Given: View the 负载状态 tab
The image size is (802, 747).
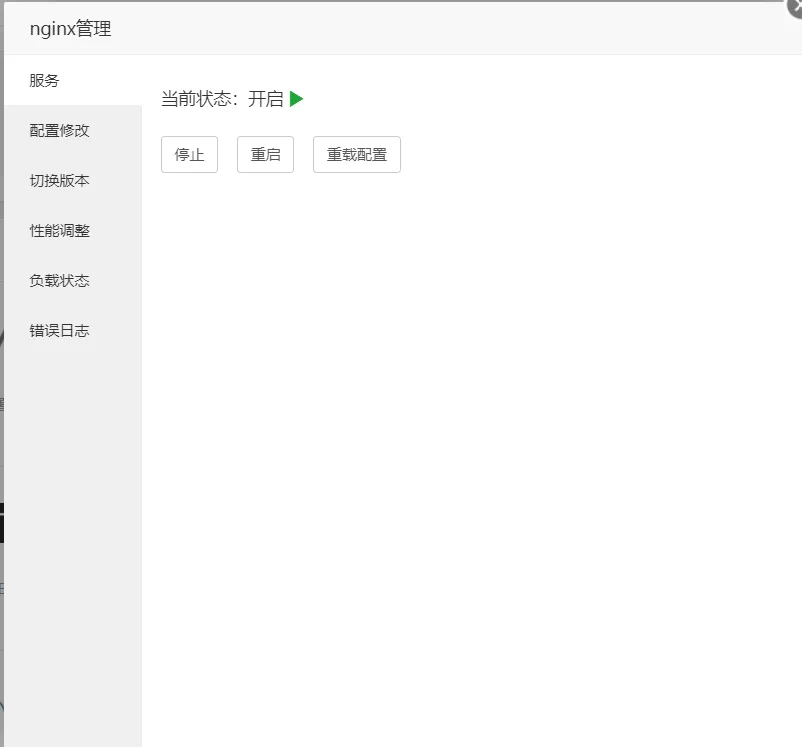Looking at the screenshot, I should coord(73,280).
